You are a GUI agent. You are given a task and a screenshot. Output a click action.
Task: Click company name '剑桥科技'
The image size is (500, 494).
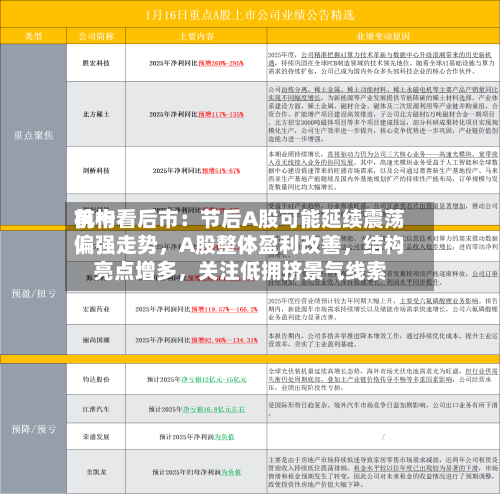tap(96, 171)
